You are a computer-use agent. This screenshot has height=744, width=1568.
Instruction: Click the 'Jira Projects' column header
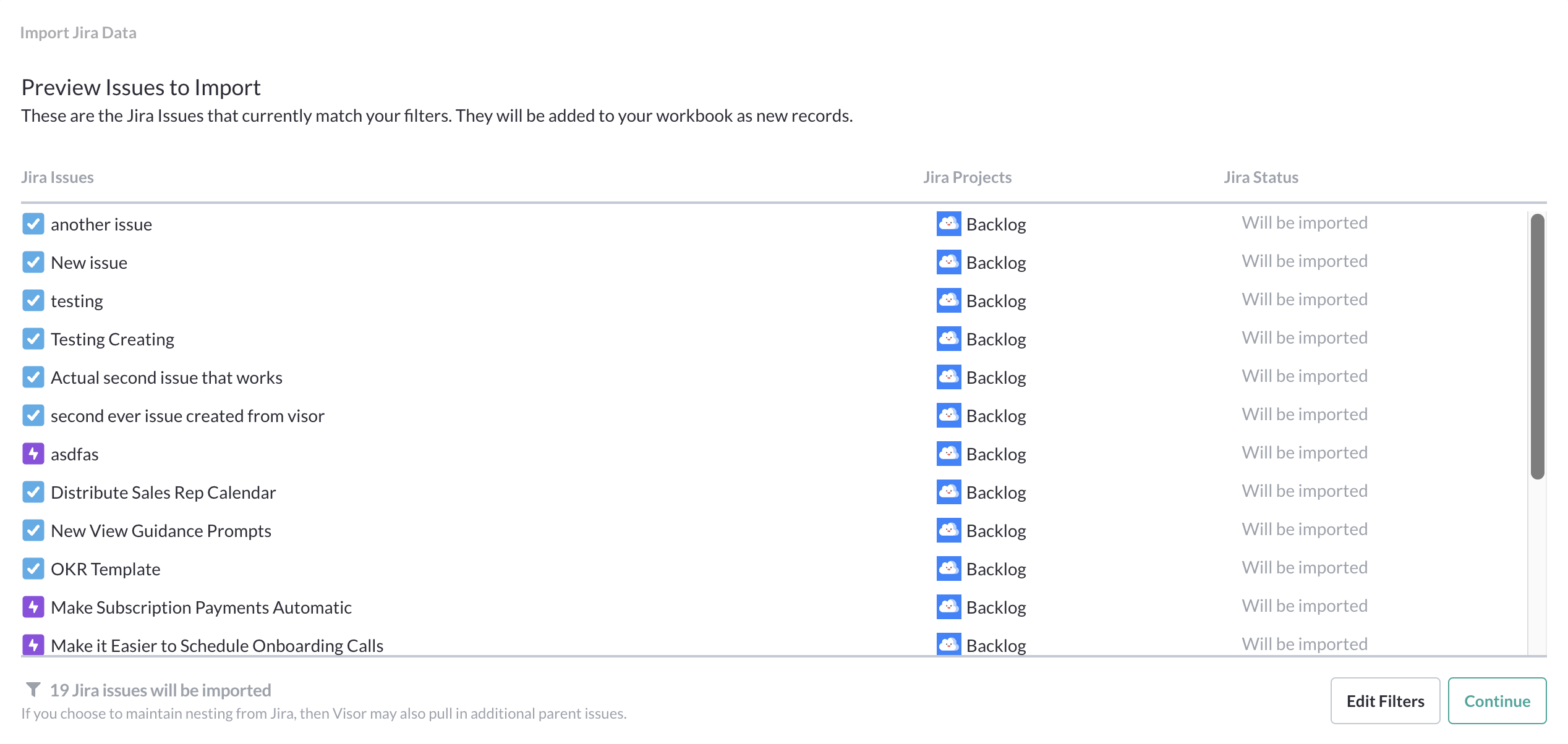pos(968,177)
